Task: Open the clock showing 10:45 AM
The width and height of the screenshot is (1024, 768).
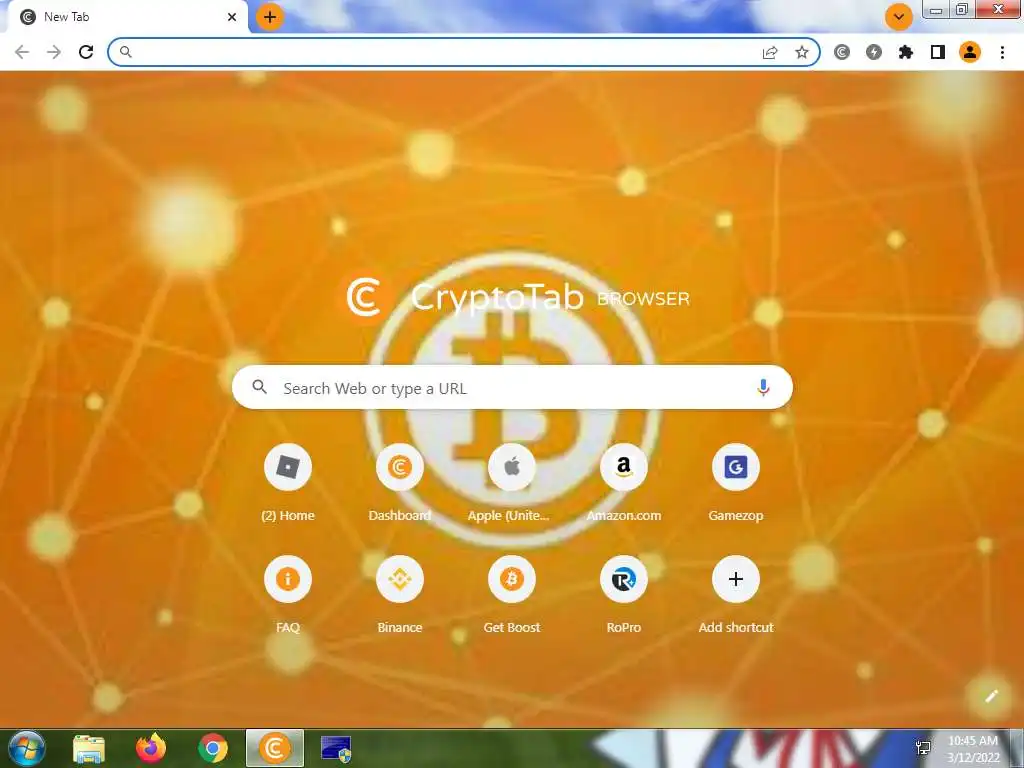Action: [x=973, y=748]
